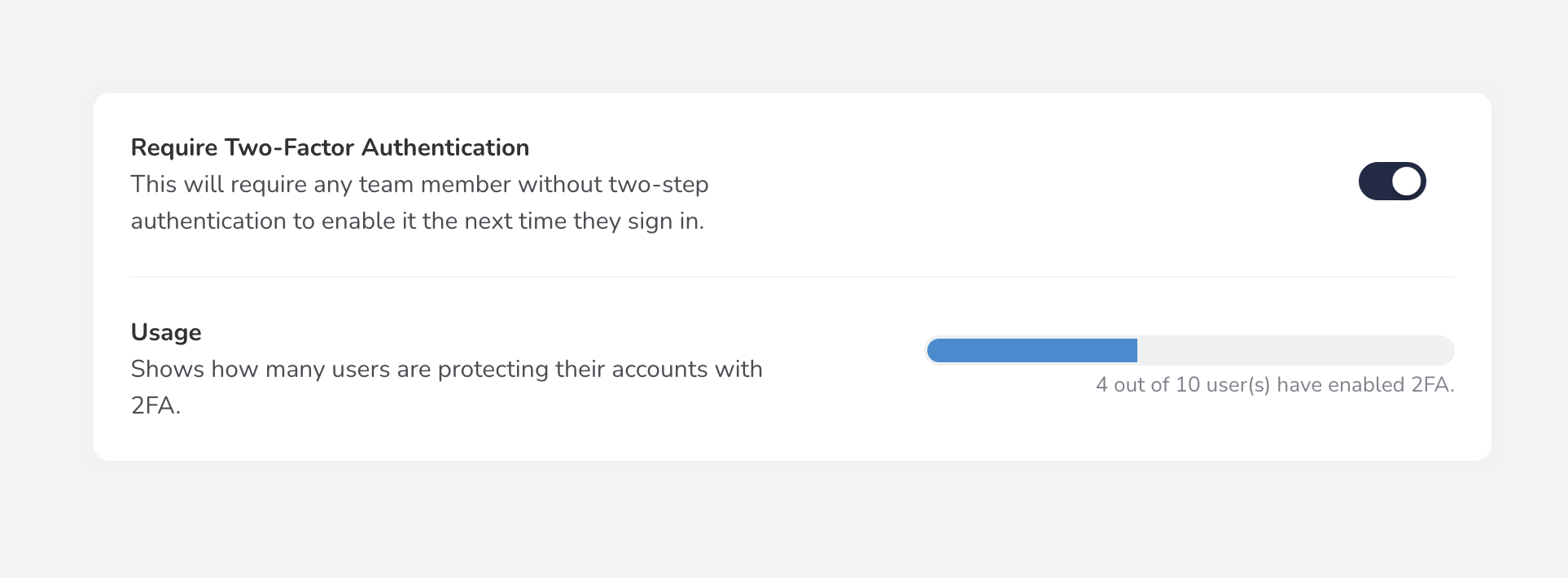Select the 'Require Two-Factor Authentication' heading
Viewport: 1568px width, 578px height.
330,147
